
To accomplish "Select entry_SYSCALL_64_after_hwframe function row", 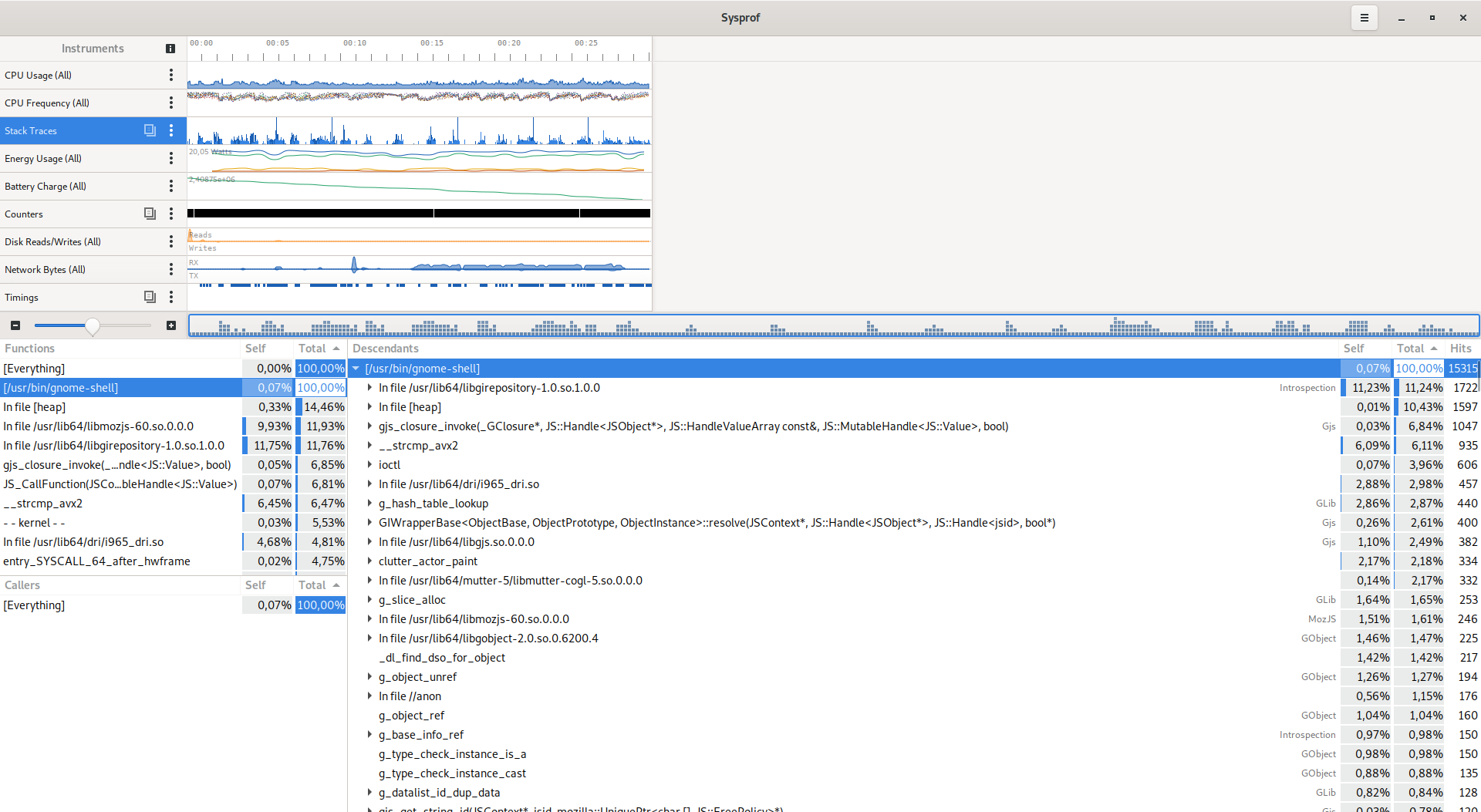I will coord(173,561).
